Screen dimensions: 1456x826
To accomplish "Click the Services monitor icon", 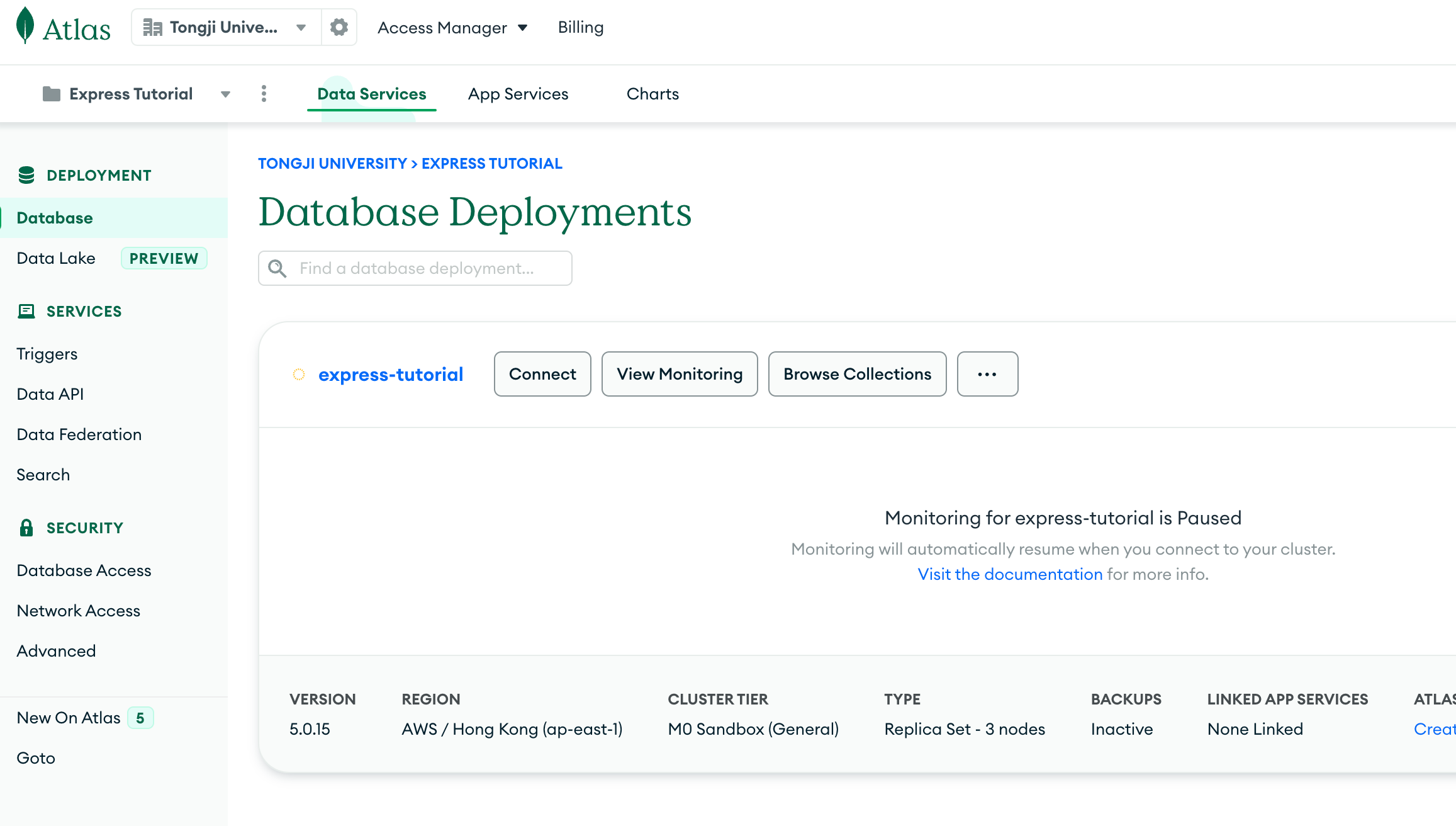I will pos(26,311).
